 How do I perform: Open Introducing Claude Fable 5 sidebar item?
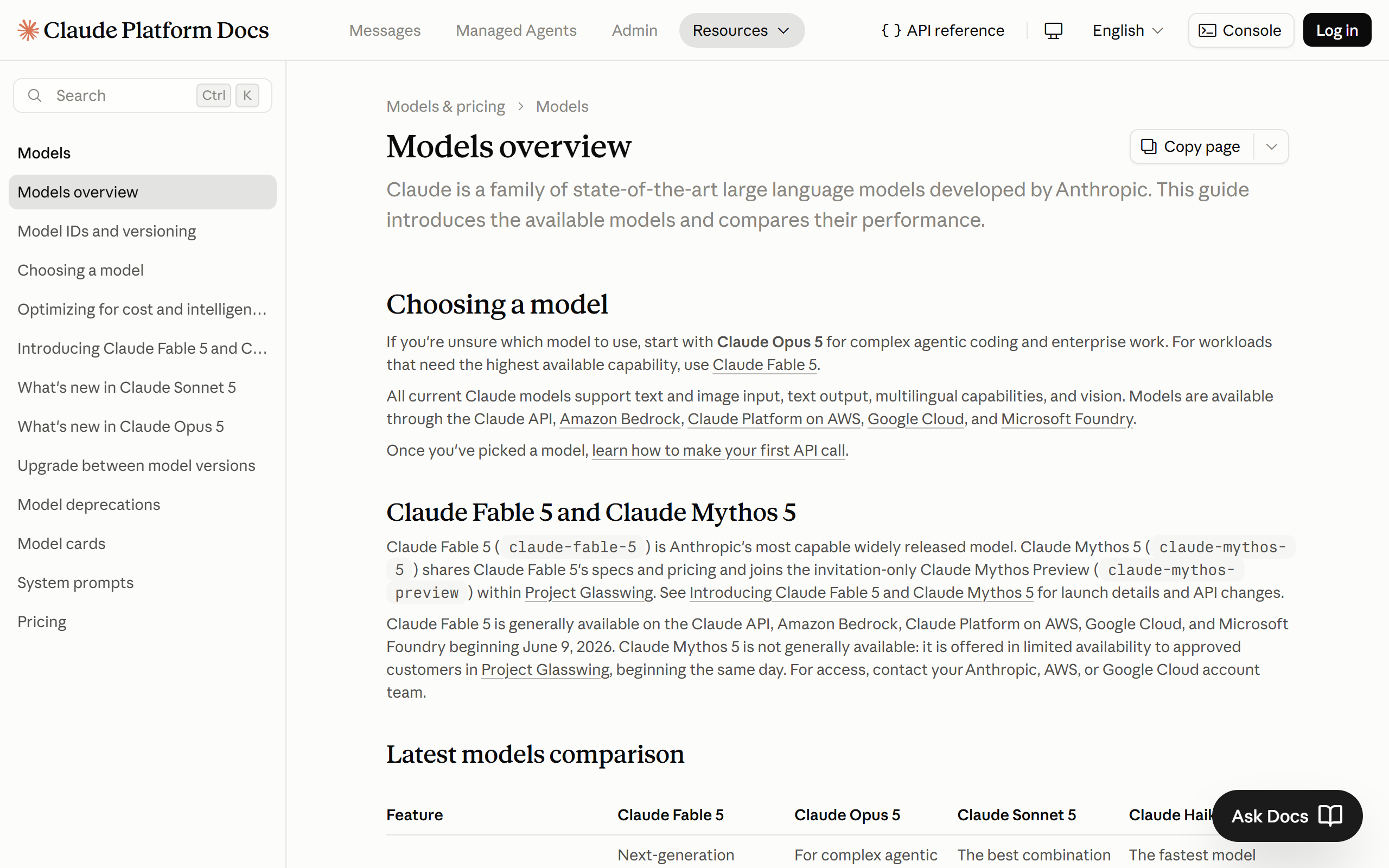coord(142,348)
